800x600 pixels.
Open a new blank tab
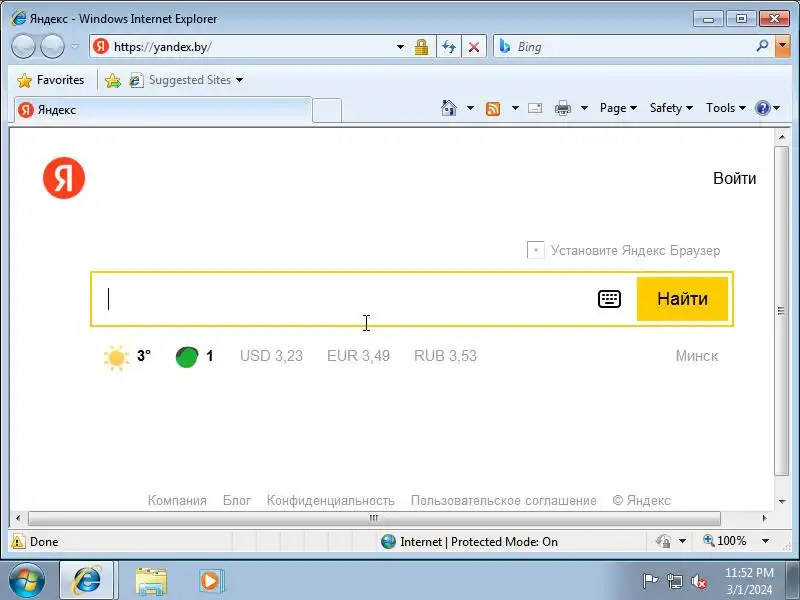point(327,110)
